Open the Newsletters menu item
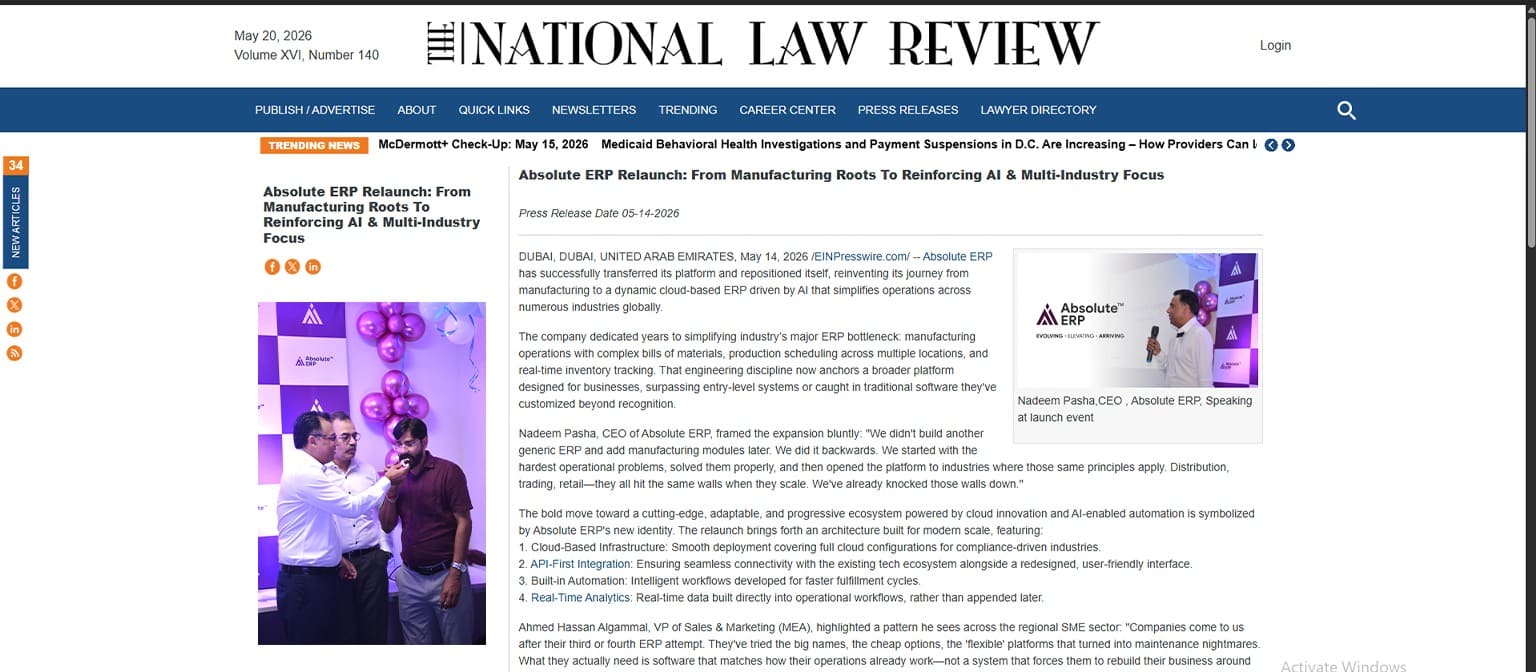Screen dimensions: 1536x672 [x=594, y=110]
